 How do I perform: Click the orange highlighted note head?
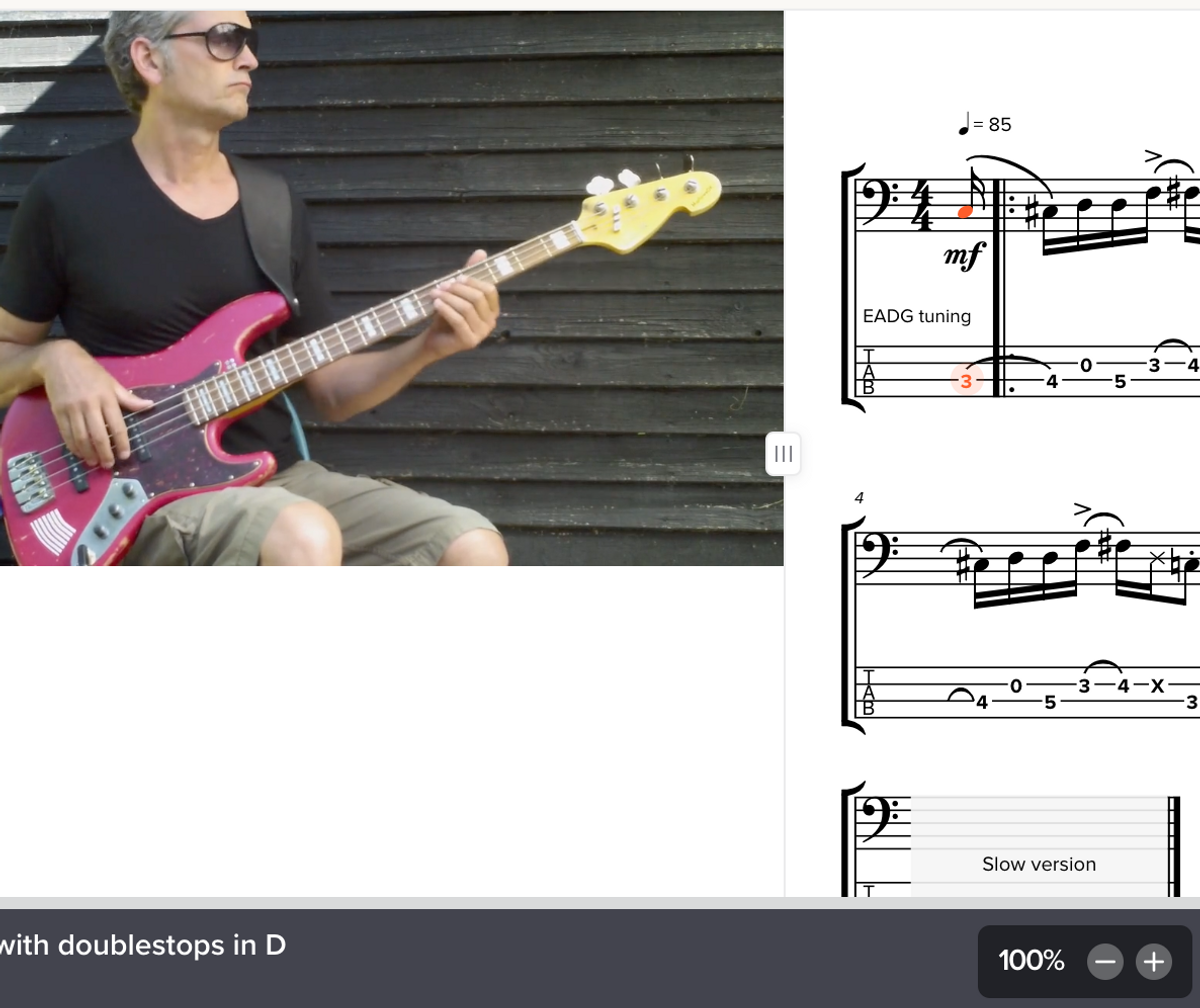pos(965,212)
